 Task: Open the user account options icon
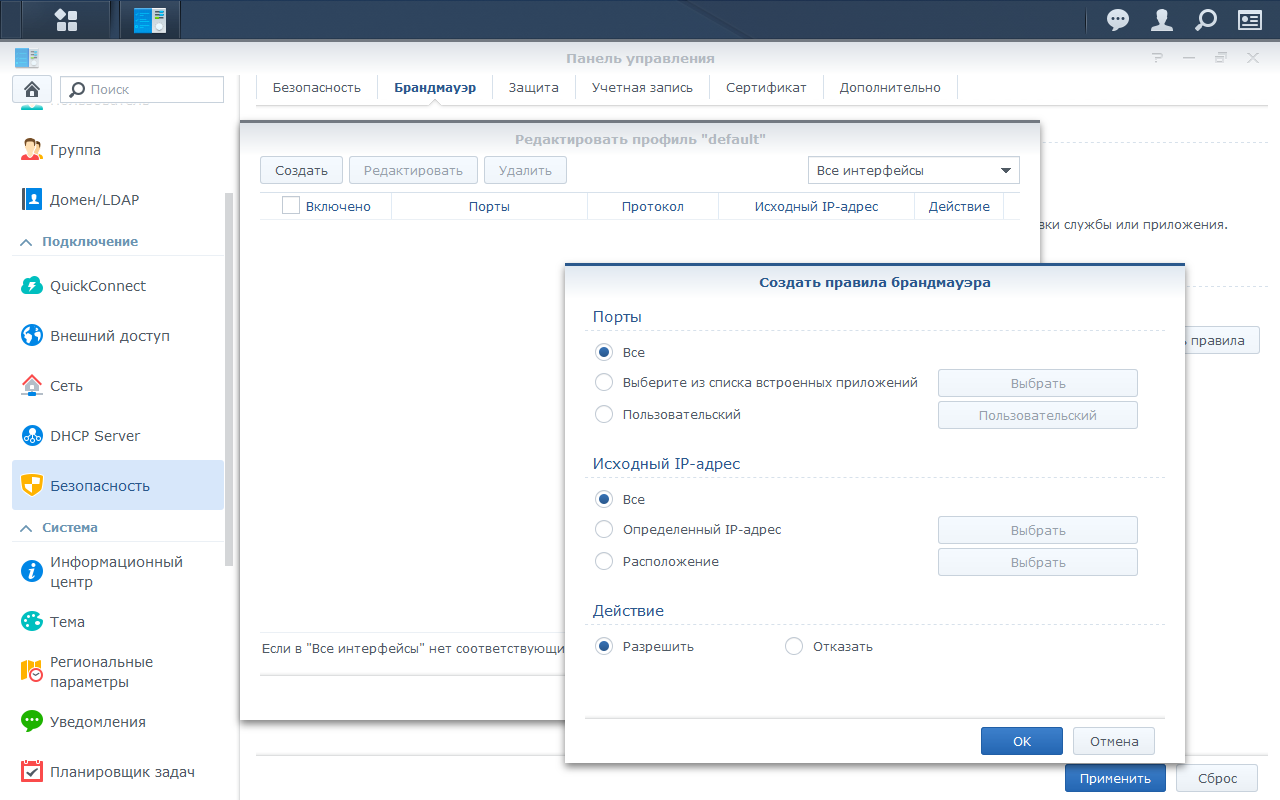point(1162,20)
